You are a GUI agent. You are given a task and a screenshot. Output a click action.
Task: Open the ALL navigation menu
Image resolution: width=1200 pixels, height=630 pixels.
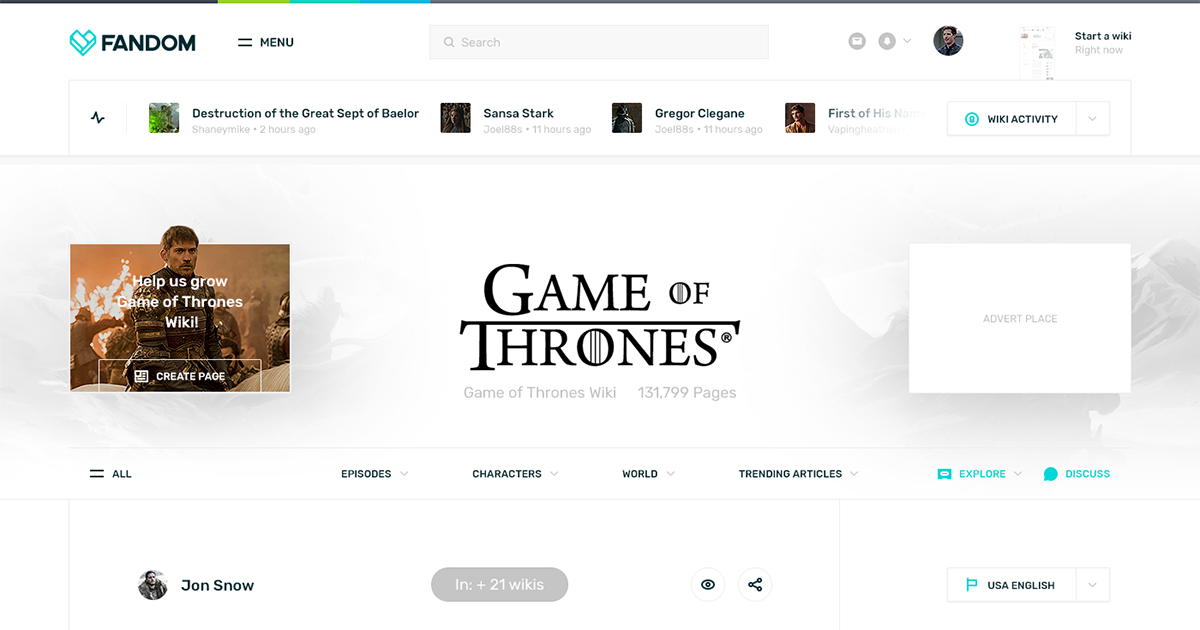click(x=111, y=474)
